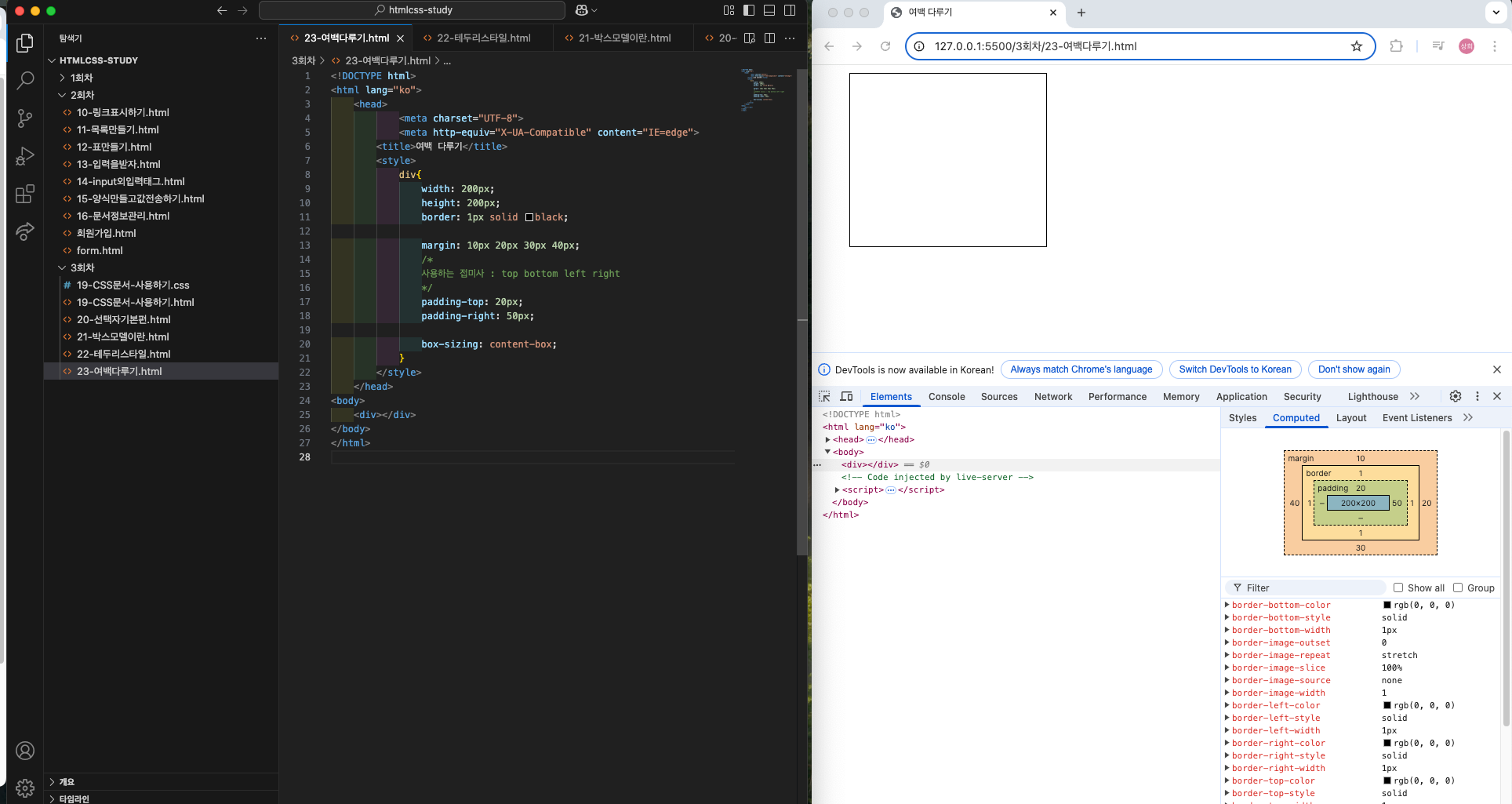Click Switch DevTools to Korean button

(x=1235, y=369)
